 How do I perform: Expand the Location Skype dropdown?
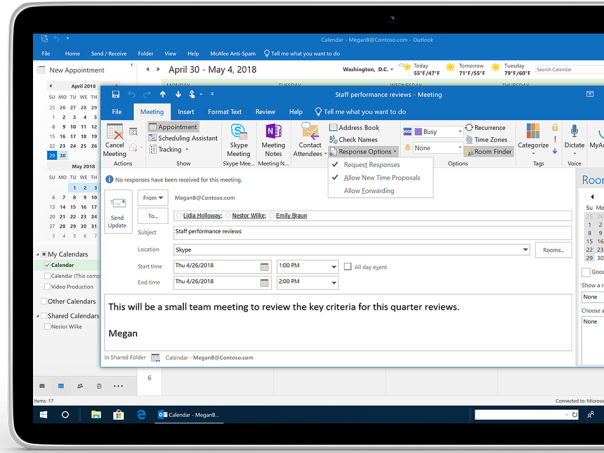tap(526, 250)
